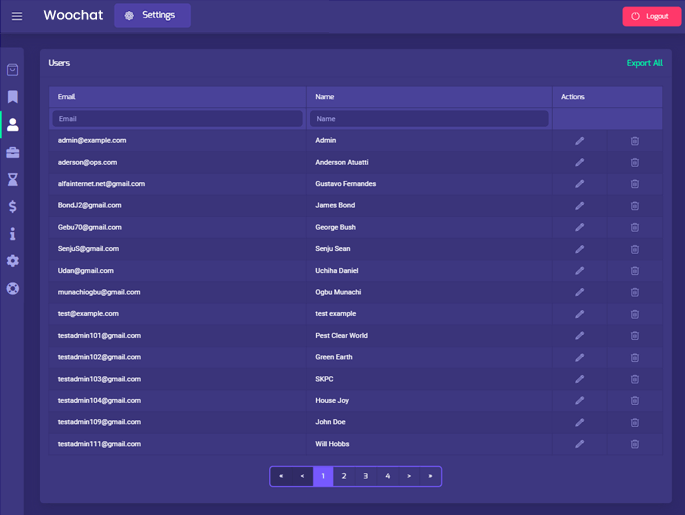Select the briefcase sidebar icon
This screenshot has height=515, width=685.
pos(12,152)
